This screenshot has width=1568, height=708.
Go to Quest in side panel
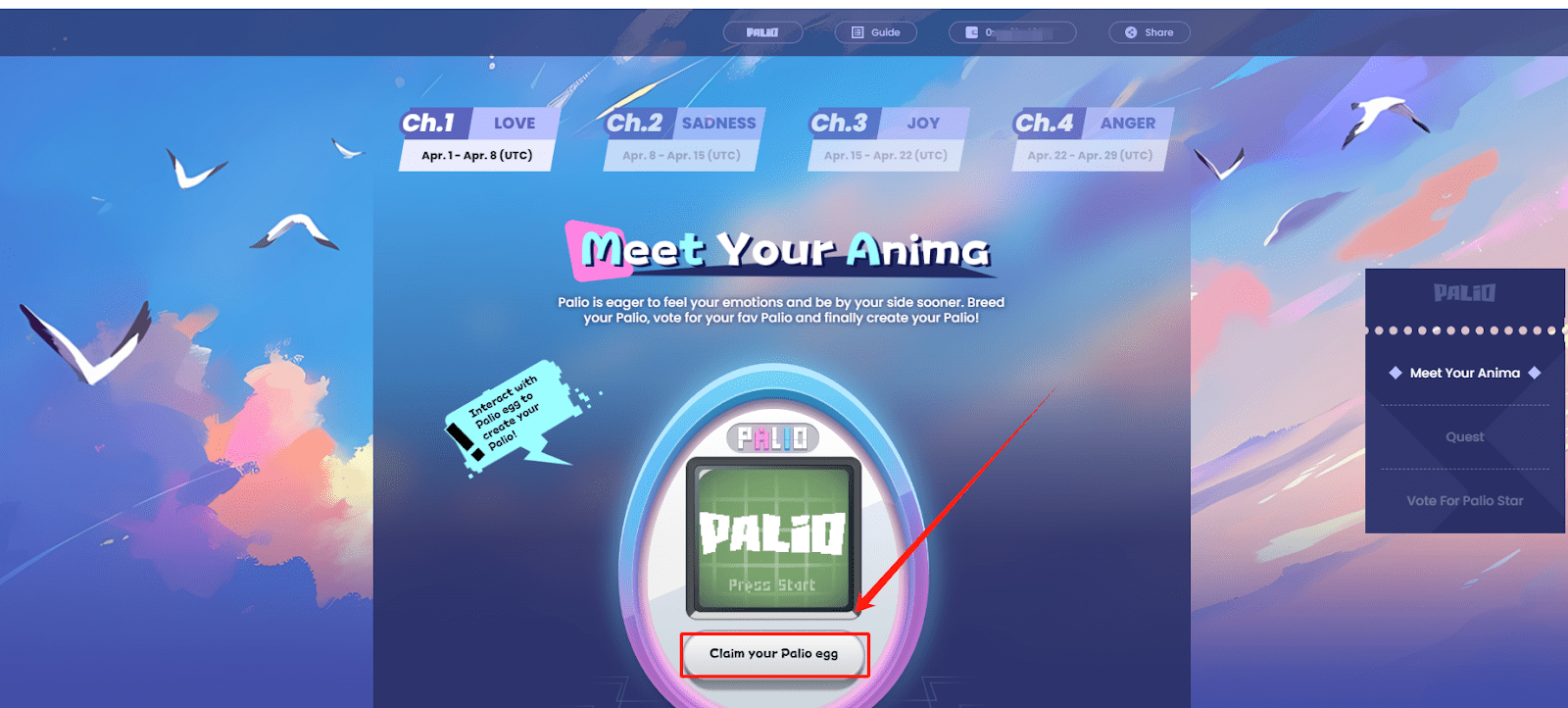pos(1464,437)
